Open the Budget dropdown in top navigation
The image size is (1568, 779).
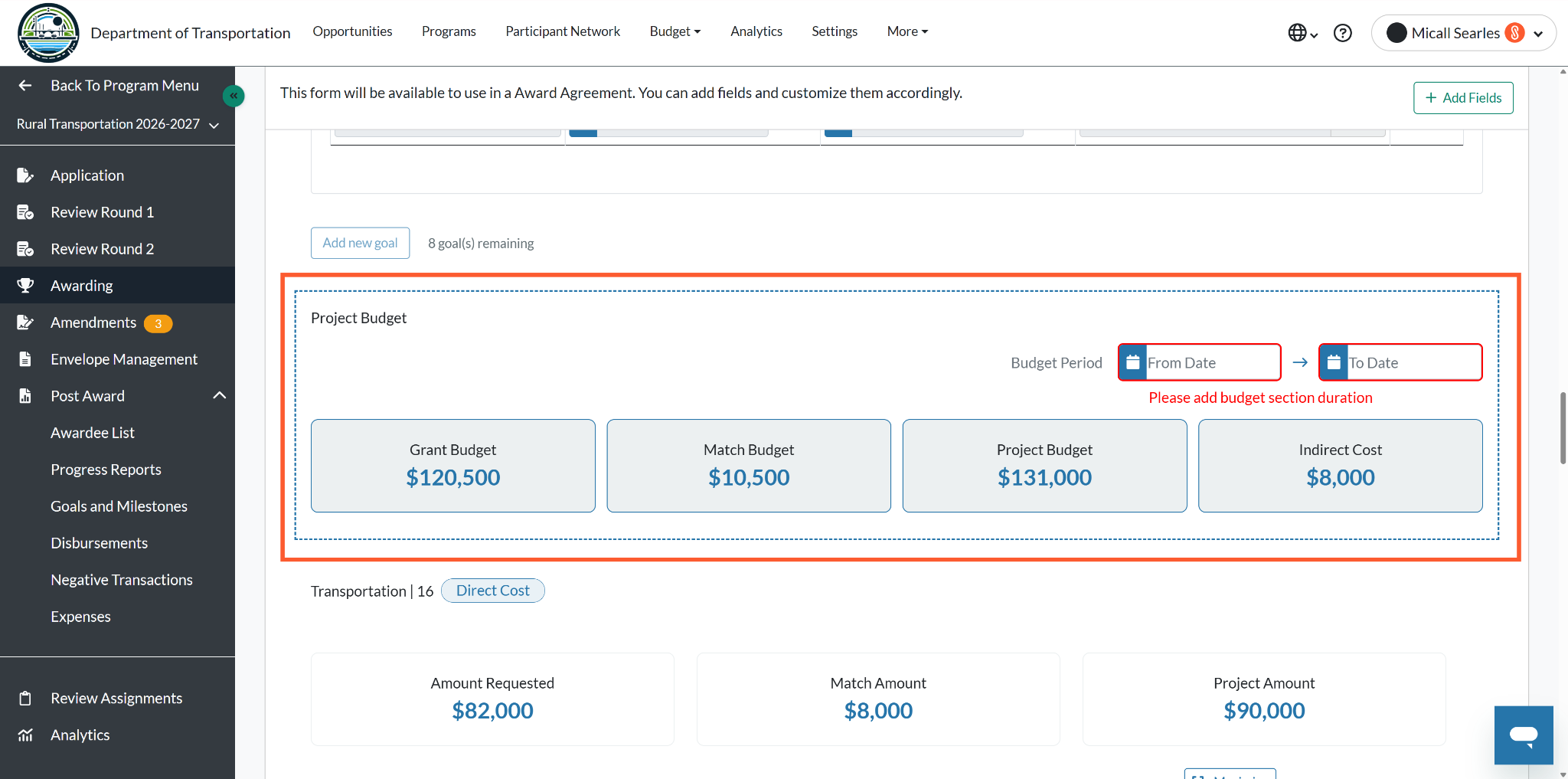tap(675, 31)
